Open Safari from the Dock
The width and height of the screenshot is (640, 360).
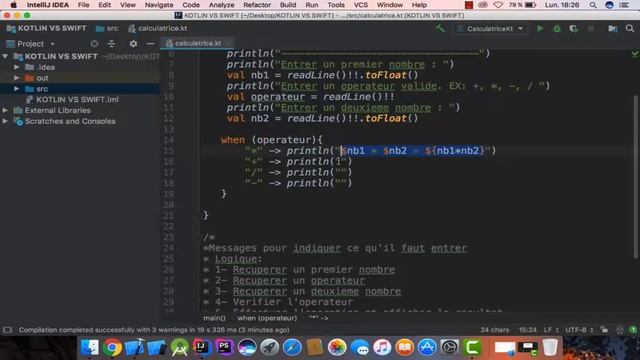292,348
